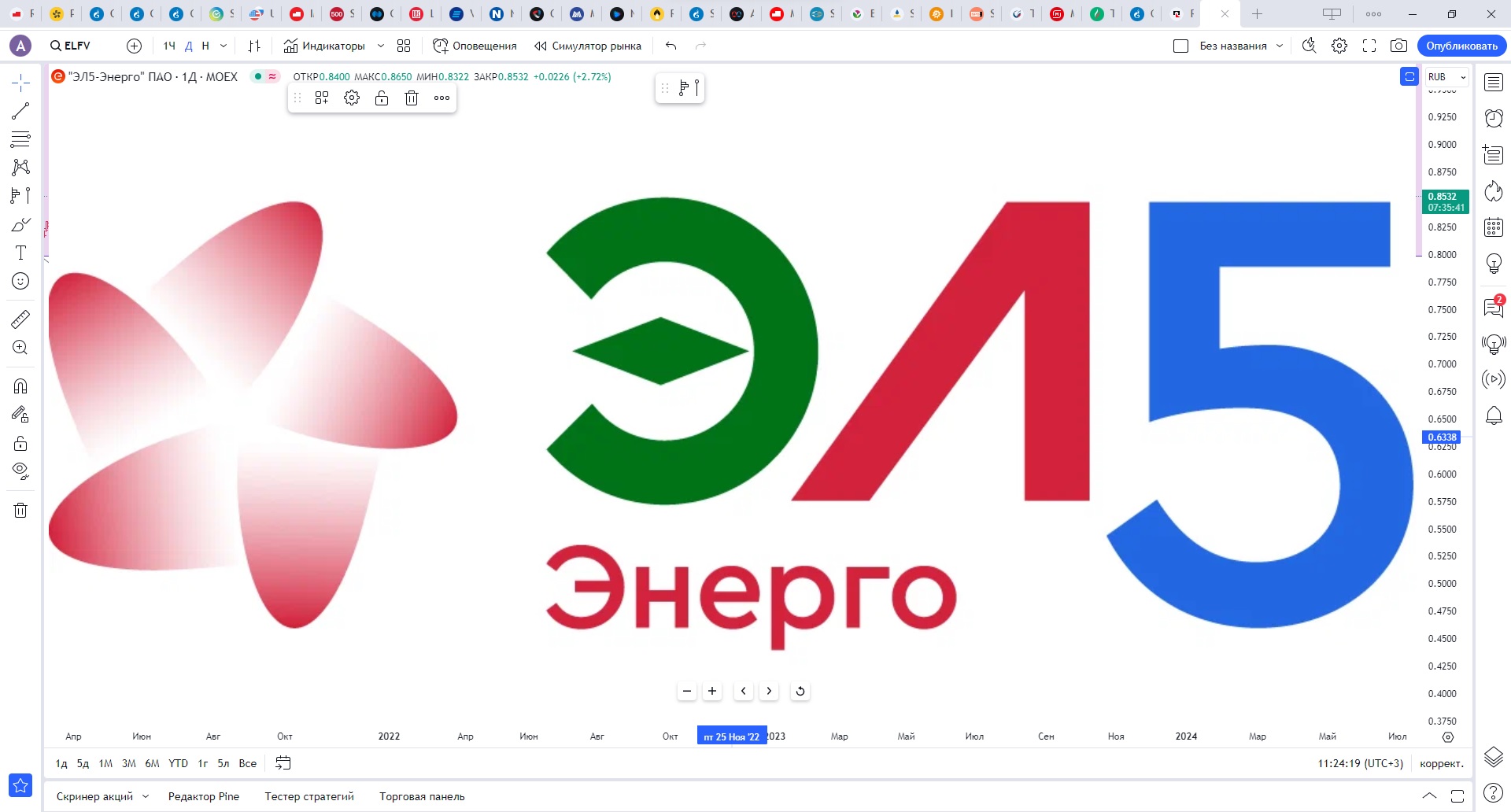Open the emoji icons tool
Viewport: 1511px width, 812px height.
click(x=20, y=281)
